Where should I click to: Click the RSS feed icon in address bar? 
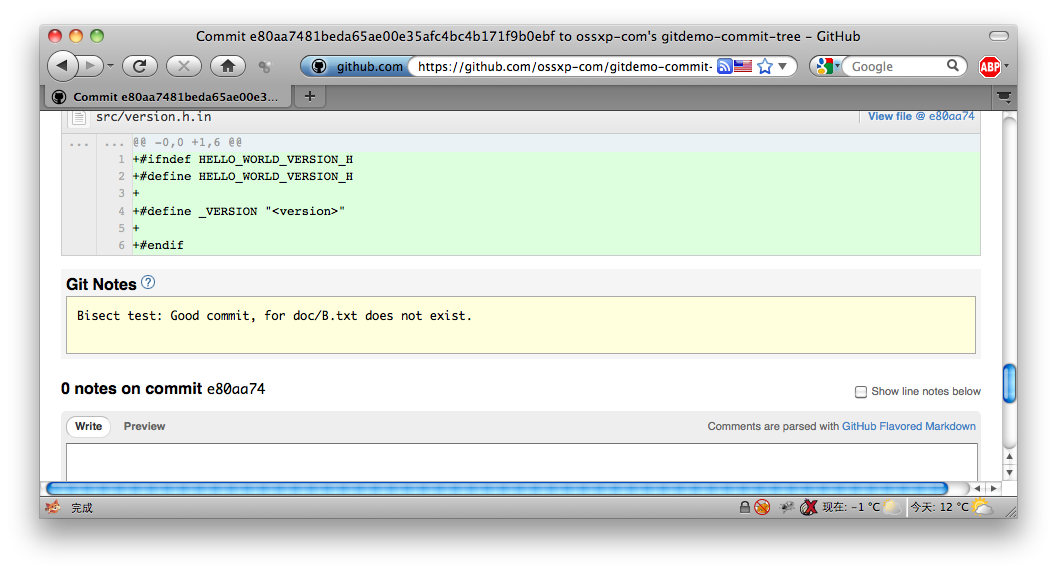[x=724, y=66]
